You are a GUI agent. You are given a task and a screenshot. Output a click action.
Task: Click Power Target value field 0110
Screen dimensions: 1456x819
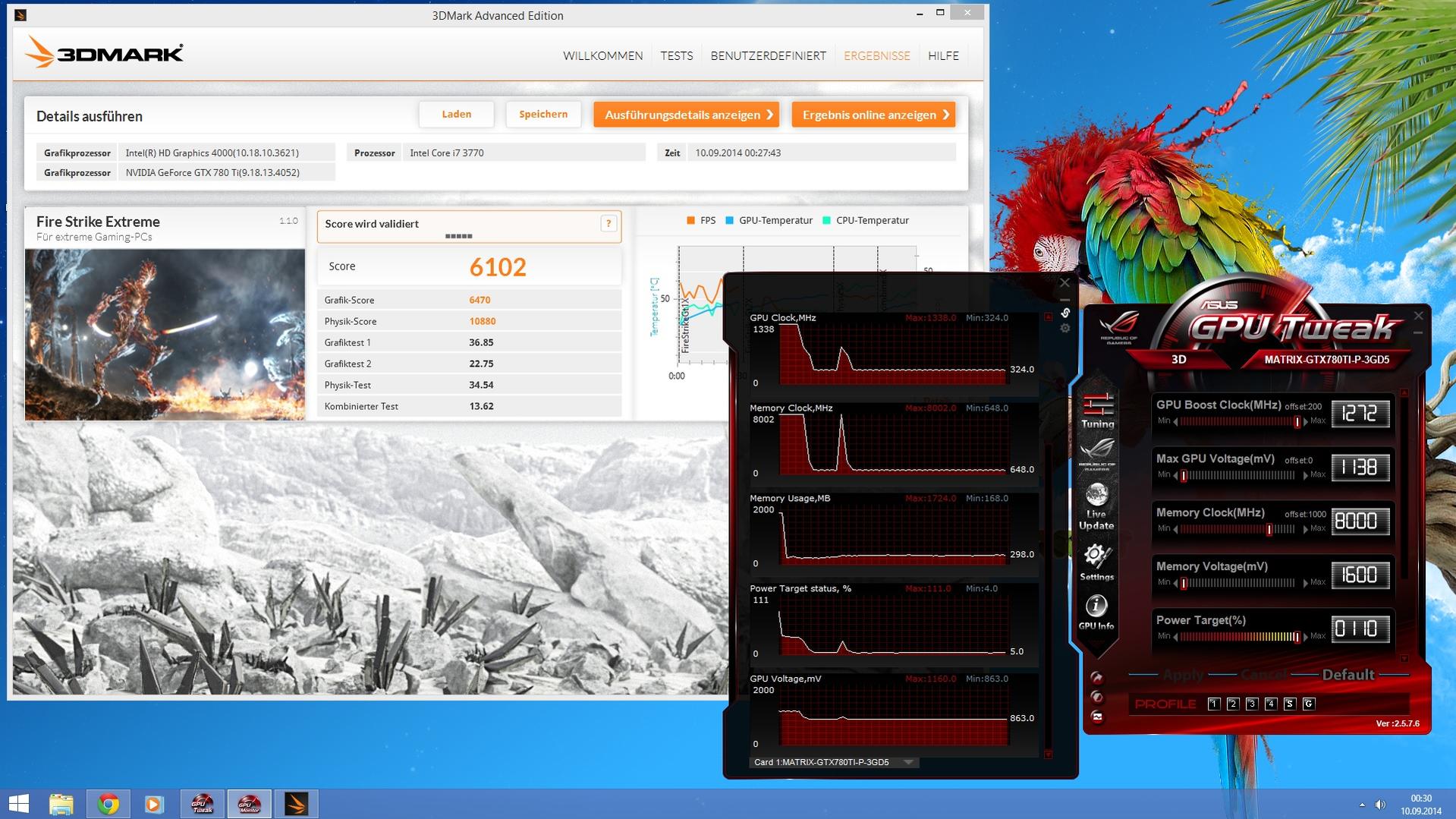[1360, 629]
